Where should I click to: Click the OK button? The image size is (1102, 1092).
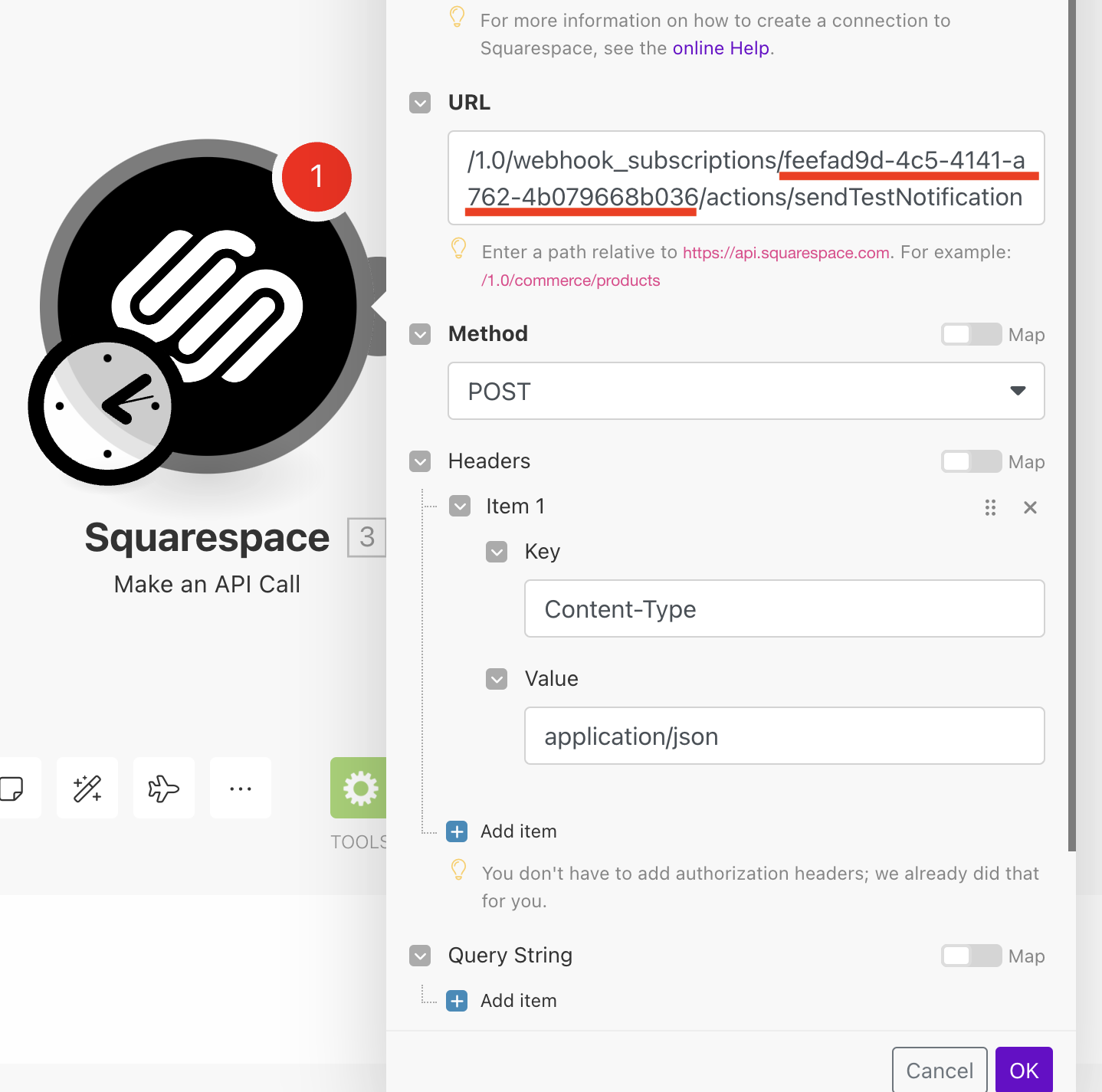coord(1024,1070)
